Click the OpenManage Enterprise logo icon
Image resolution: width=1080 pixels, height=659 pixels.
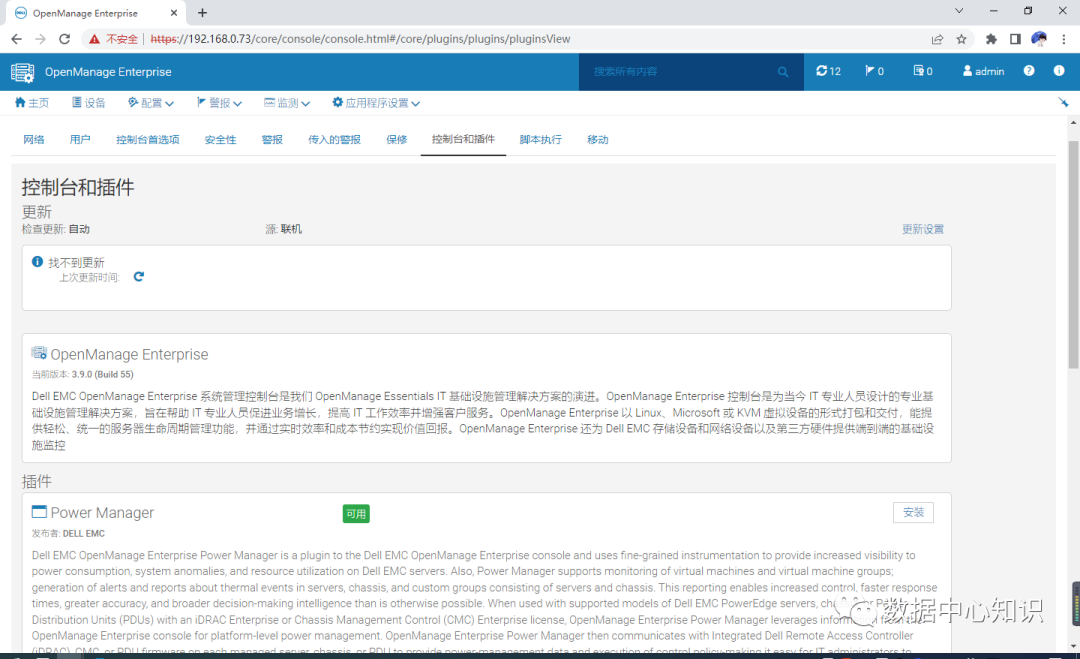click(x=22, y=72)
